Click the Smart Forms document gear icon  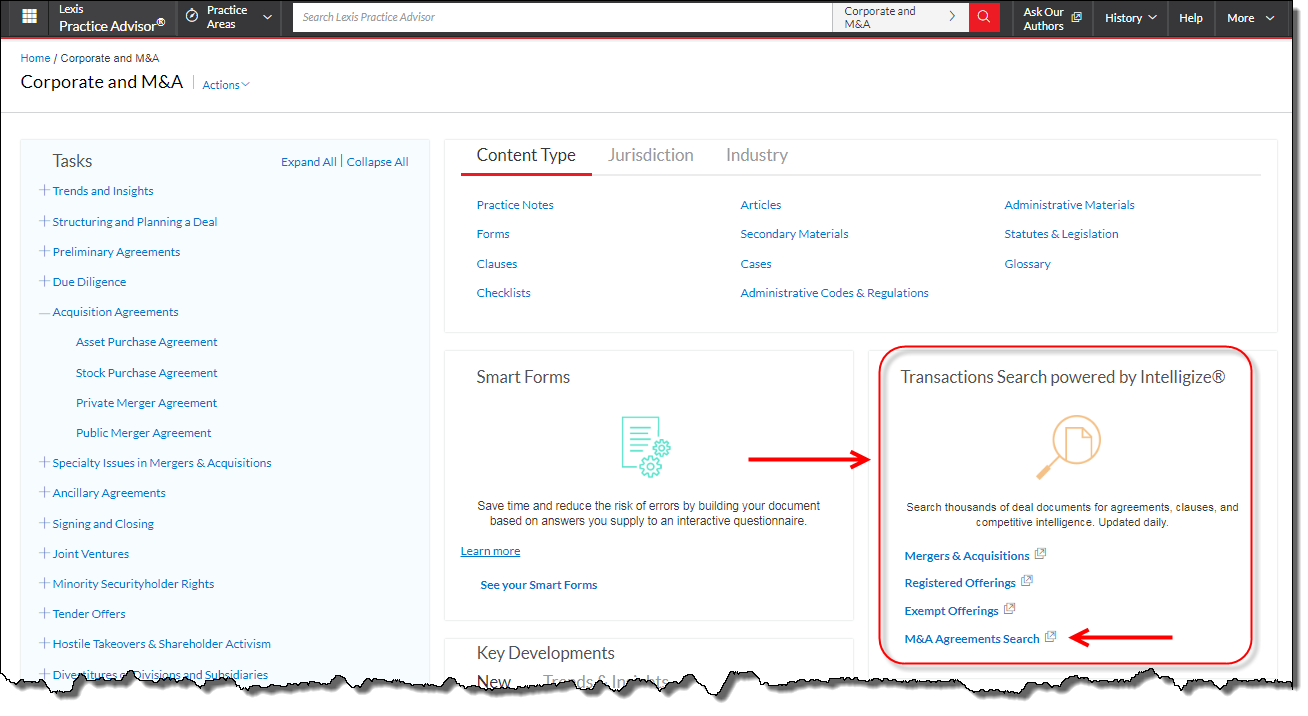click(x=645, y=446)
